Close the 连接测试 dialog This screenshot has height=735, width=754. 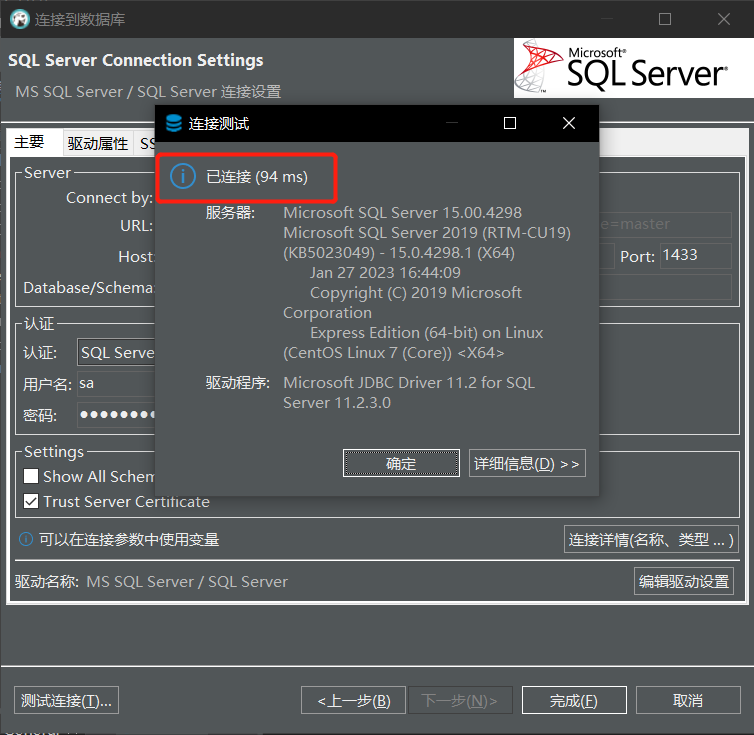point(569,123)
